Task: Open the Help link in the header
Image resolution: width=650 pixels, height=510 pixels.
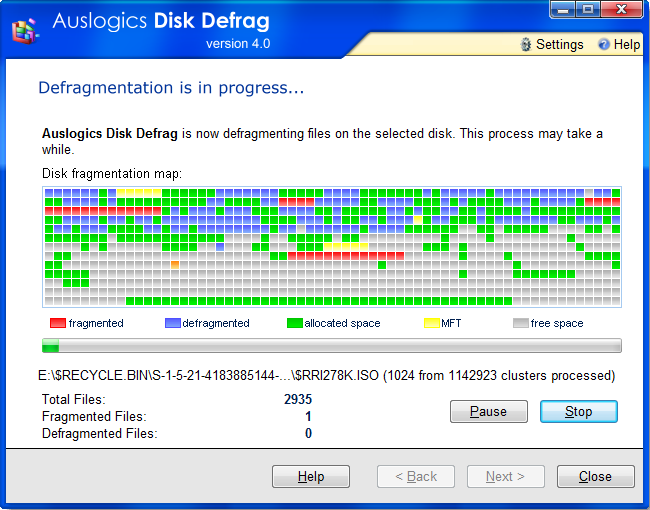Action: point(626,44)
